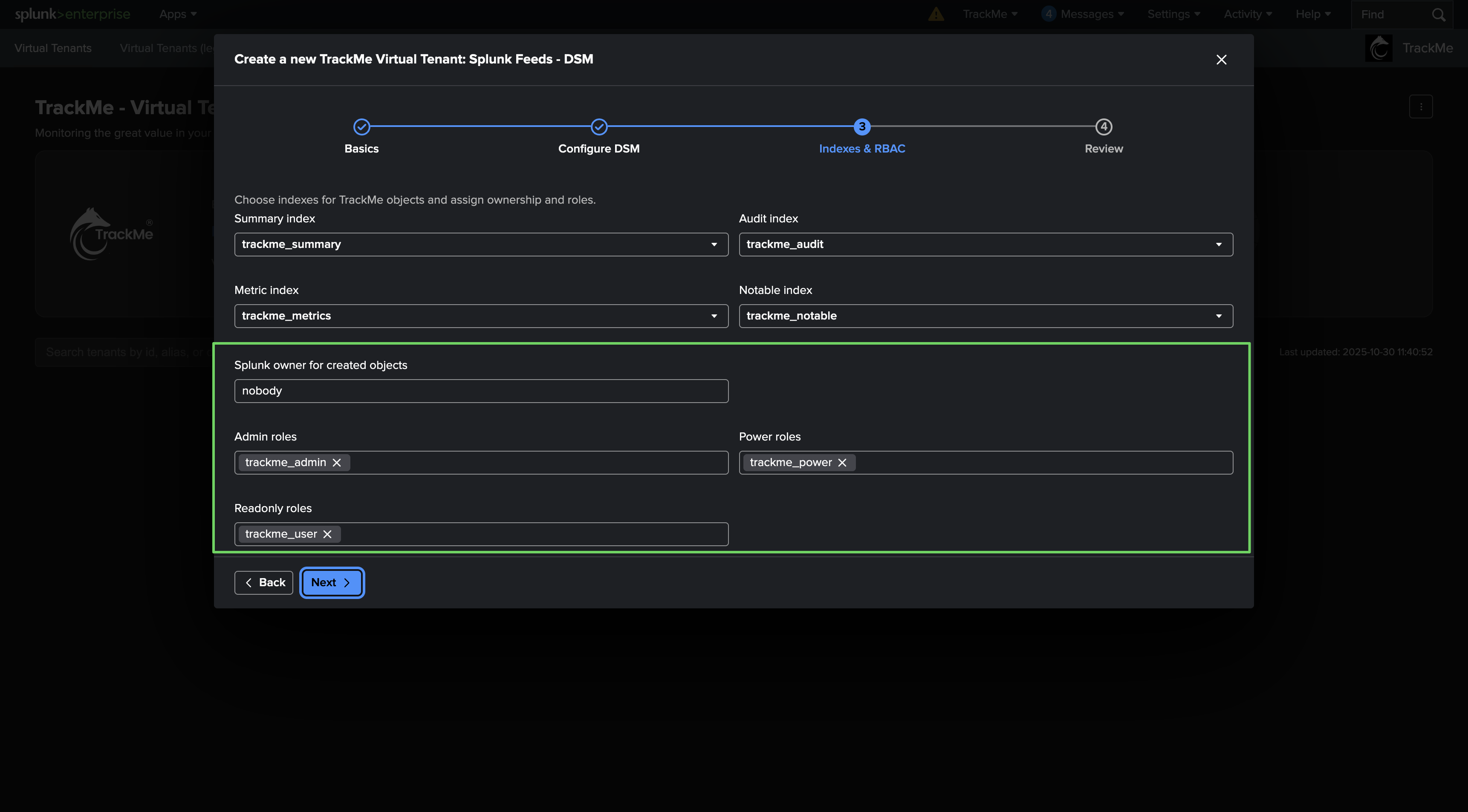Open the Metric index dropdown

coord(481,316)
